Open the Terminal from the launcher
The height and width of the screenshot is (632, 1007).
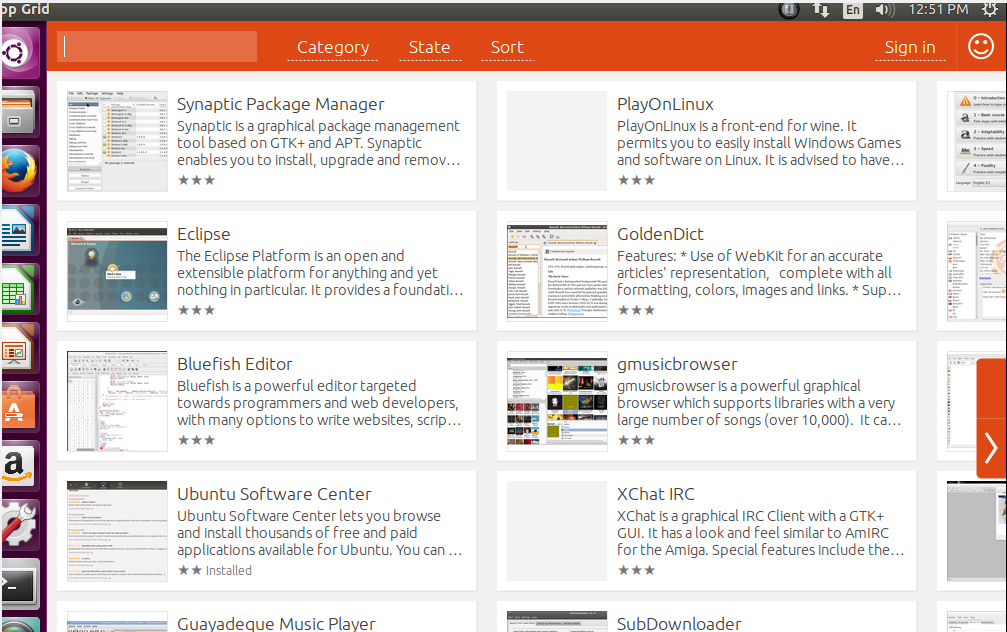click(x=19, y=585)
